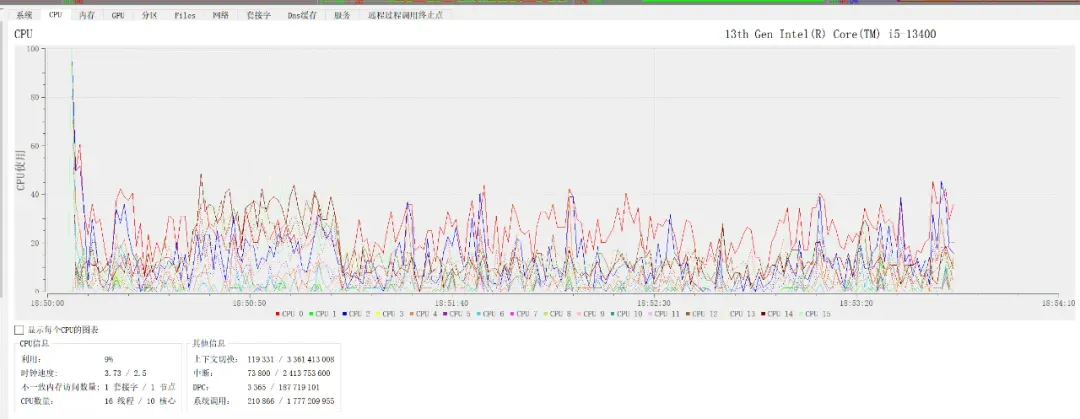Click the green CPU 1 legend swatch
This screenshot has height=419, width=1080.
click(x=311, y=314)
